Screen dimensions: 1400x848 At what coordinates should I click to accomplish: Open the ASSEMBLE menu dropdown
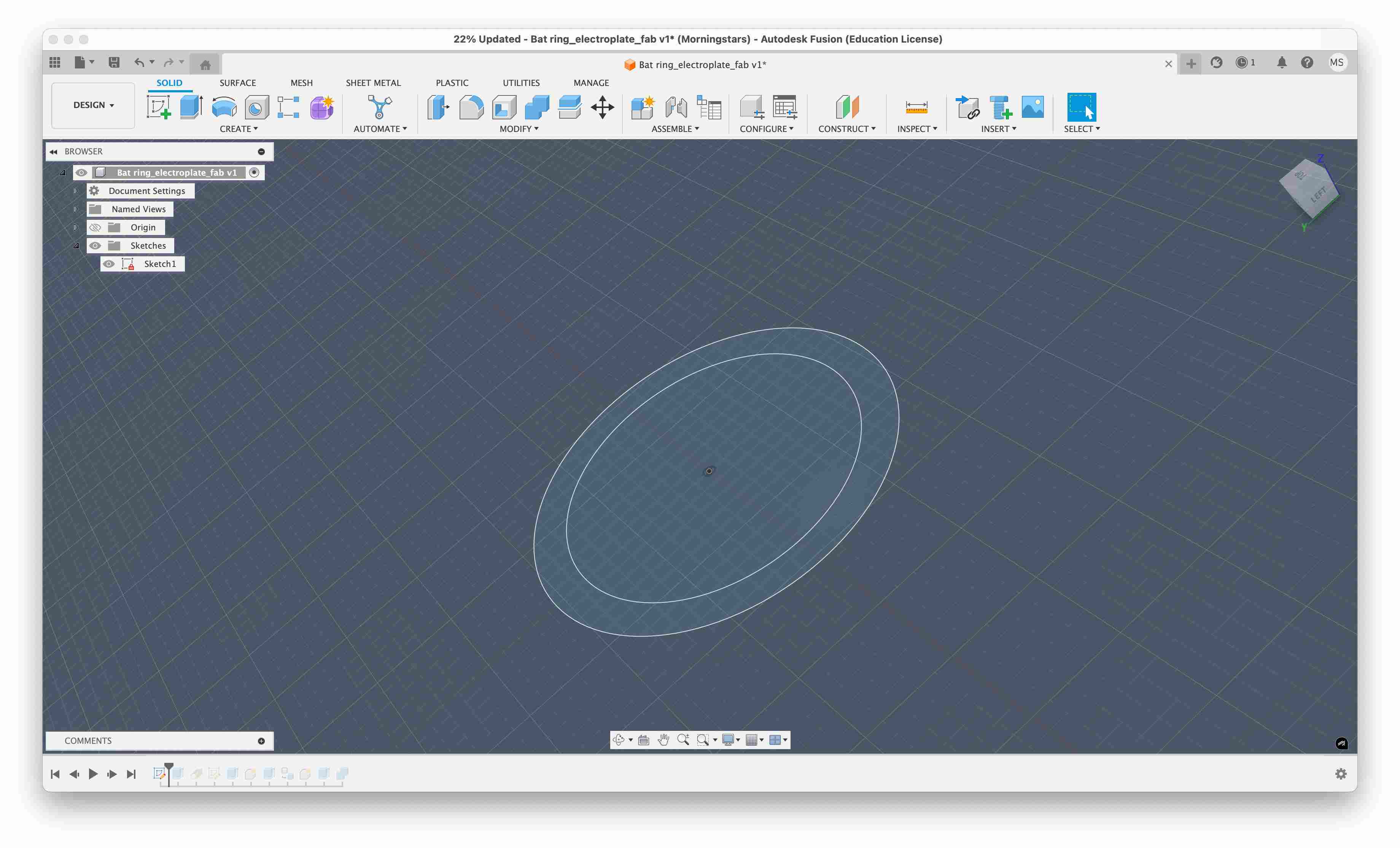tap(675, 129)
